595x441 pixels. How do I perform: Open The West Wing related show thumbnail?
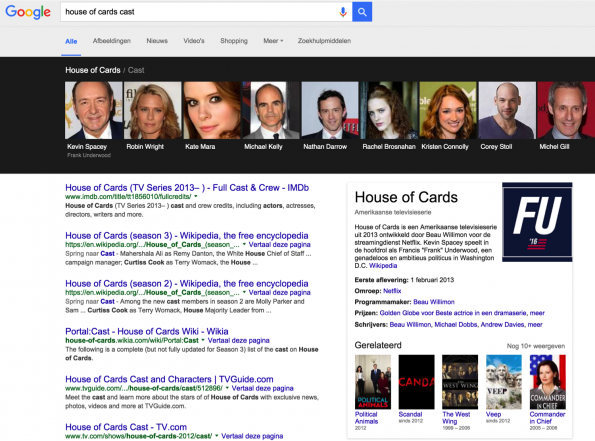tap(460, 382)
